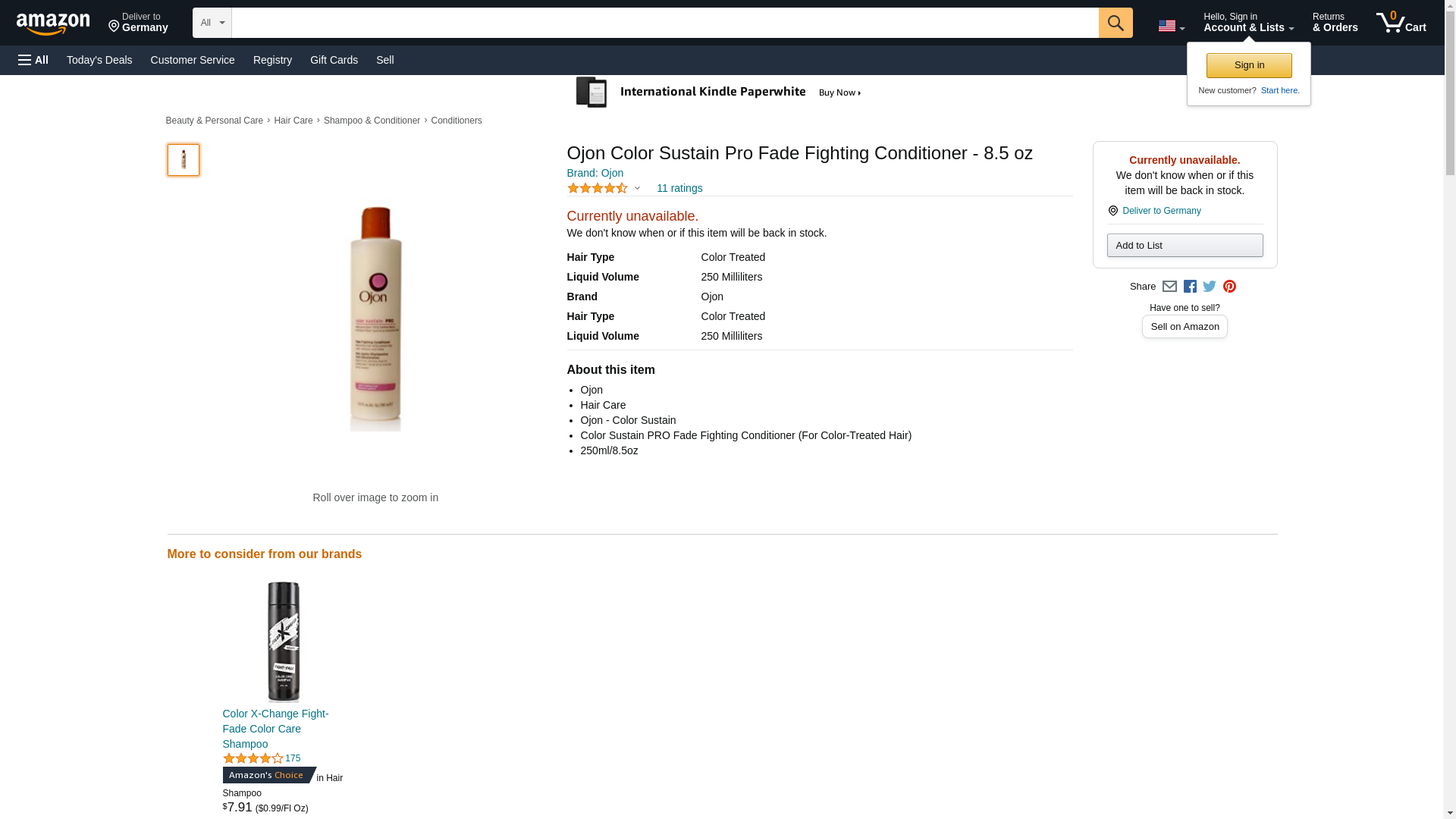The width and height of the screenshot is (1456, 819).
Task: Click Sell on Amazon button
Action: coord(1185,327)
